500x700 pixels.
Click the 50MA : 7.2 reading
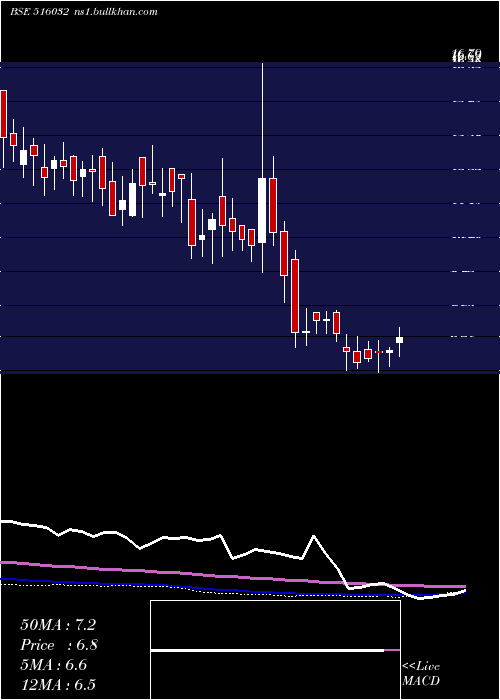point(58,625)
